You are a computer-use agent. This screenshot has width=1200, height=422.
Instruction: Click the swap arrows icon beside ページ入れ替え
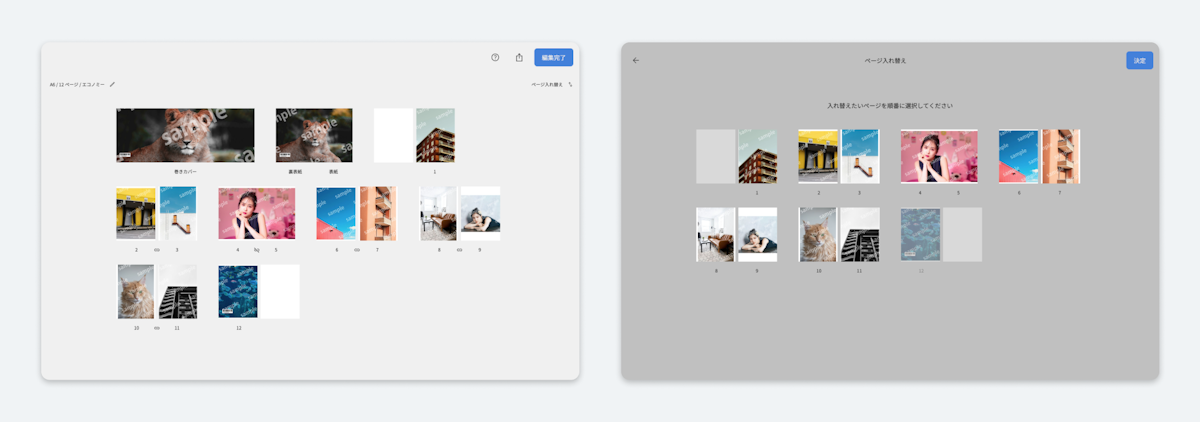[570, 85]
